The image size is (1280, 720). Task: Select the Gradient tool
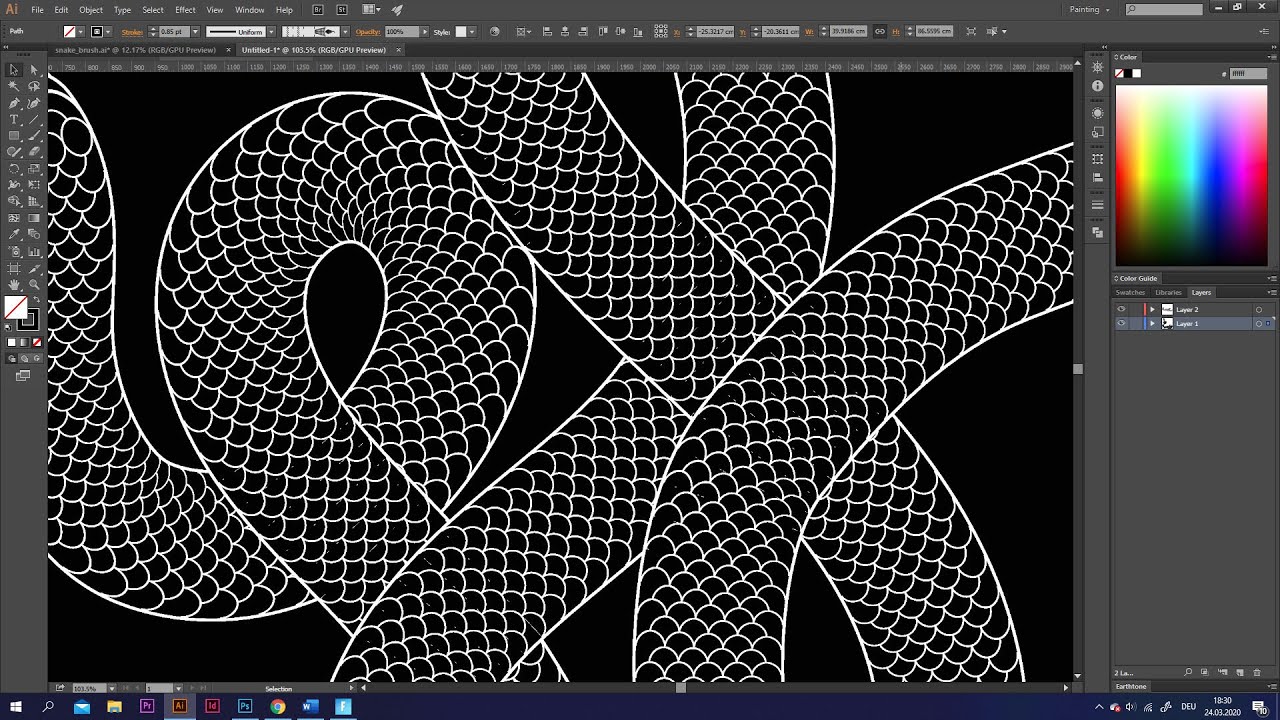34,218
